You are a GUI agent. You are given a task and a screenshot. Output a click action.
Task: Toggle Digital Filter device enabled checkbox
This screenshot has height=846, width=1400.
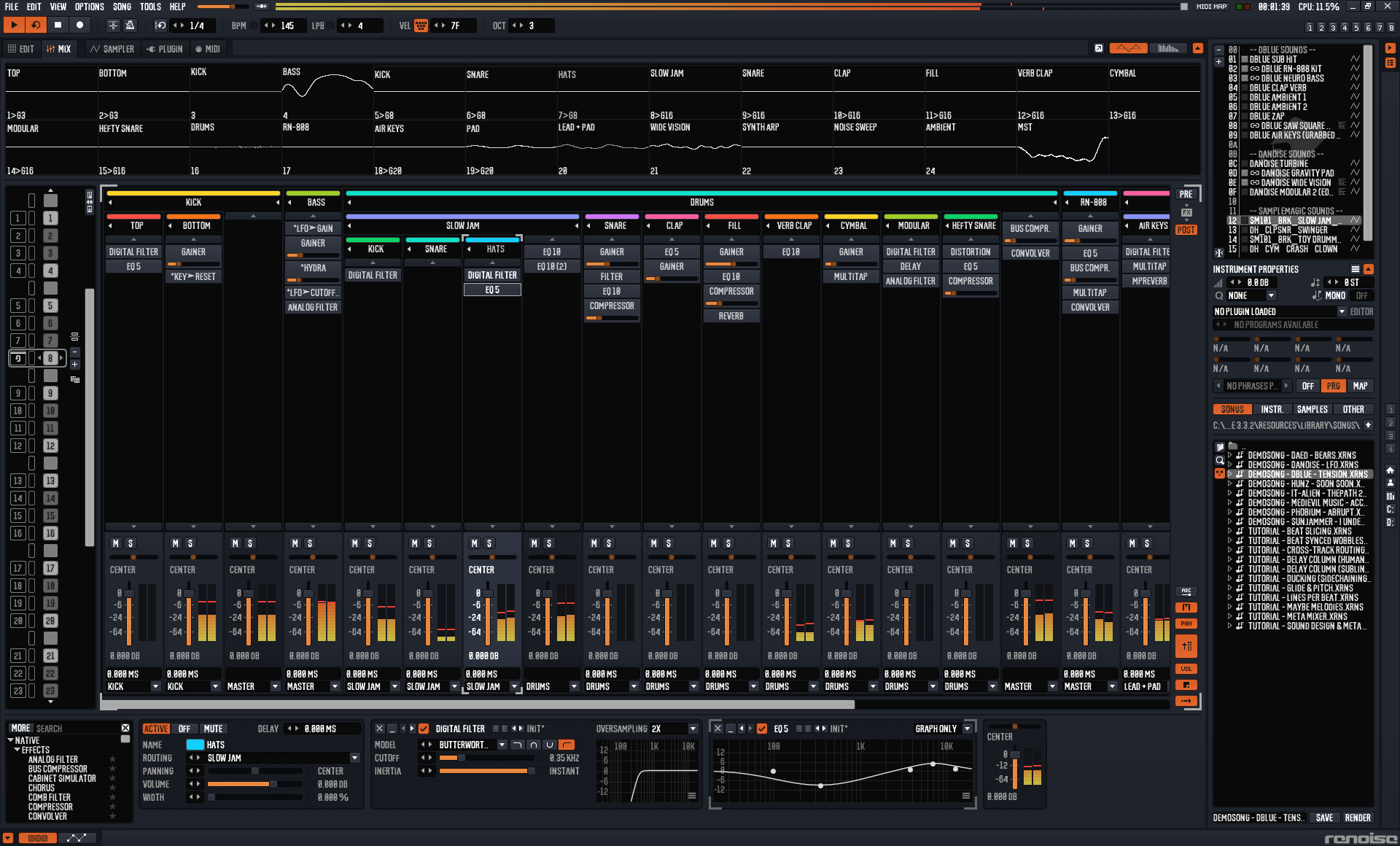(x=424, y=729)
